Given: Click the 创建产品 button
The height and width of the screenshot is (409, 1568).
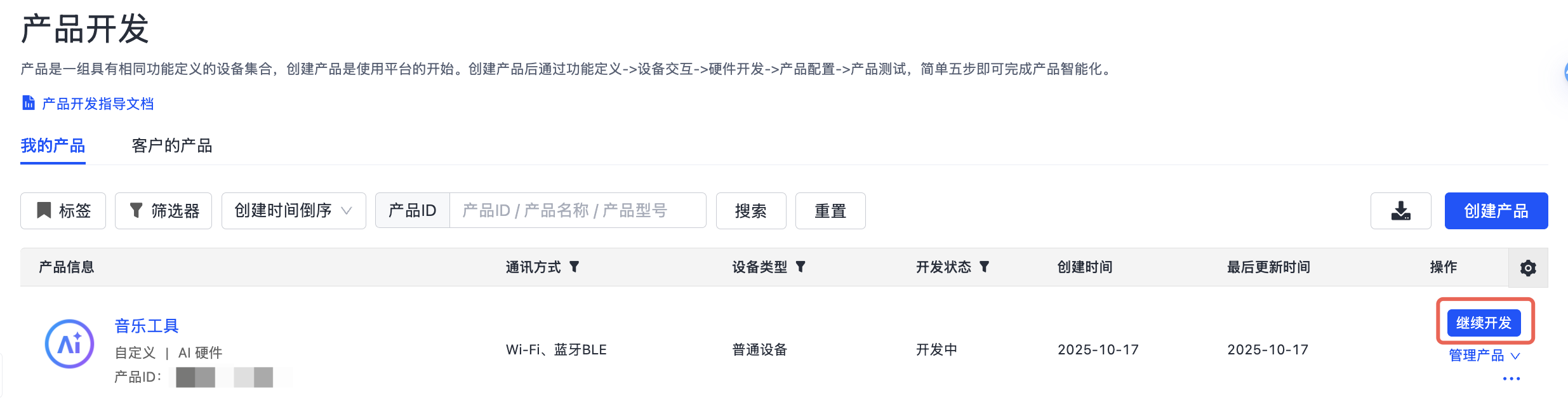Looking at the screenshot, I should [x=1496, y=211].
